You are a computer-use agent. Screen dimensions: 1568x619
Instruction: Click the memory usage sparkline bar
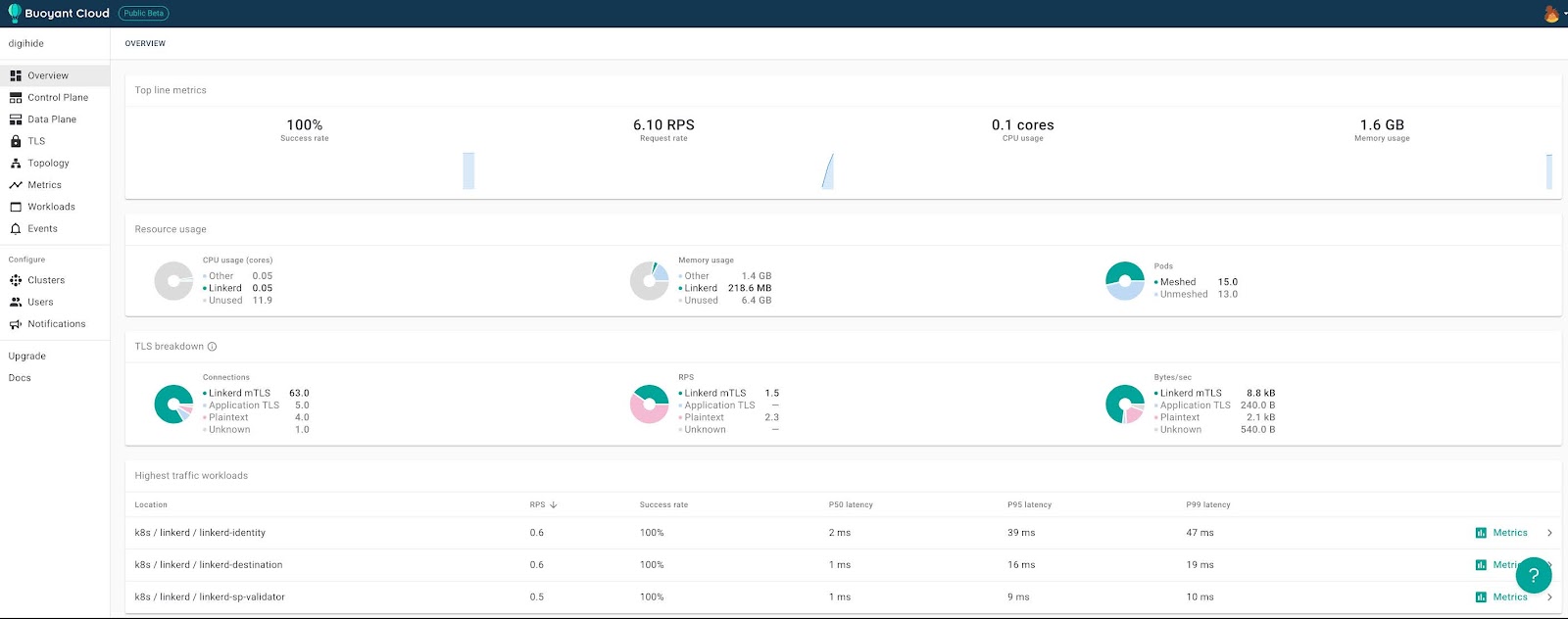1549,171
